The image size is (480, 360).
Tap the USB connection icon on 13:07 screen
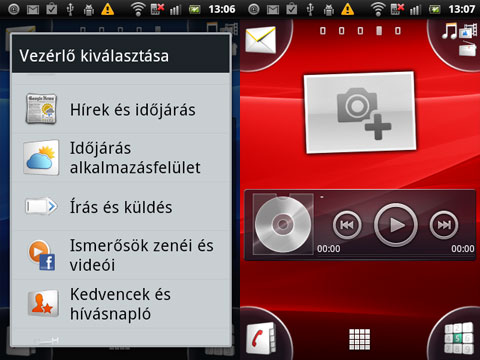(310, 9)
